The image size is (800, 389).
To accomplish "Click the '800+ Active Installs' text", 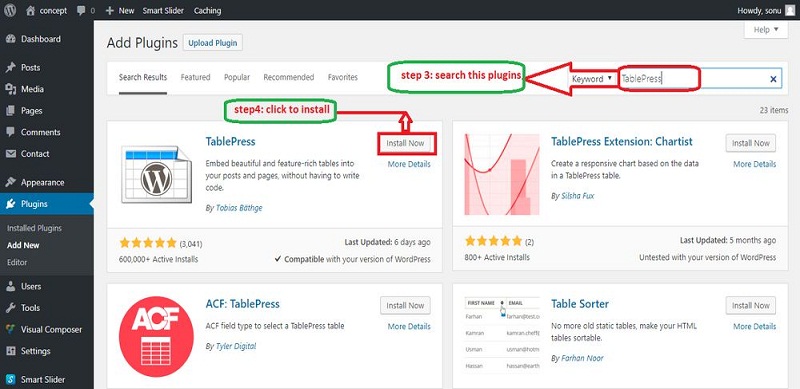I will pyautogui.click(x=497, y=257).
